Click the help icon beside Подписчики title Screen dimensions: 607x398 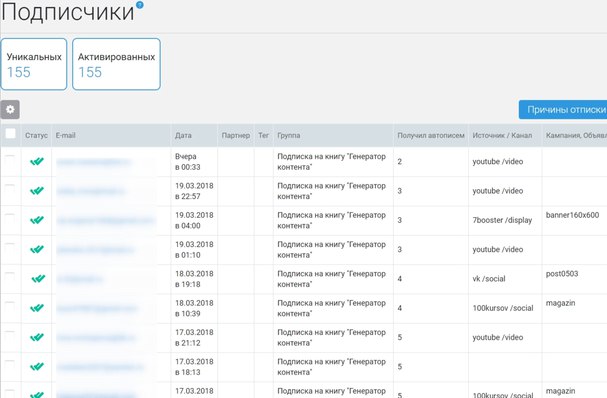click(140, 5)
